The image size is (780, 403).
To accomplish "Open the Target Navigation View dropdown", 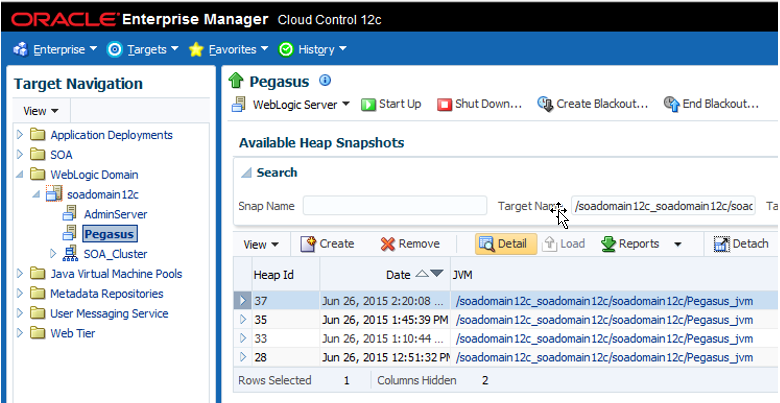I will (41, 111).
